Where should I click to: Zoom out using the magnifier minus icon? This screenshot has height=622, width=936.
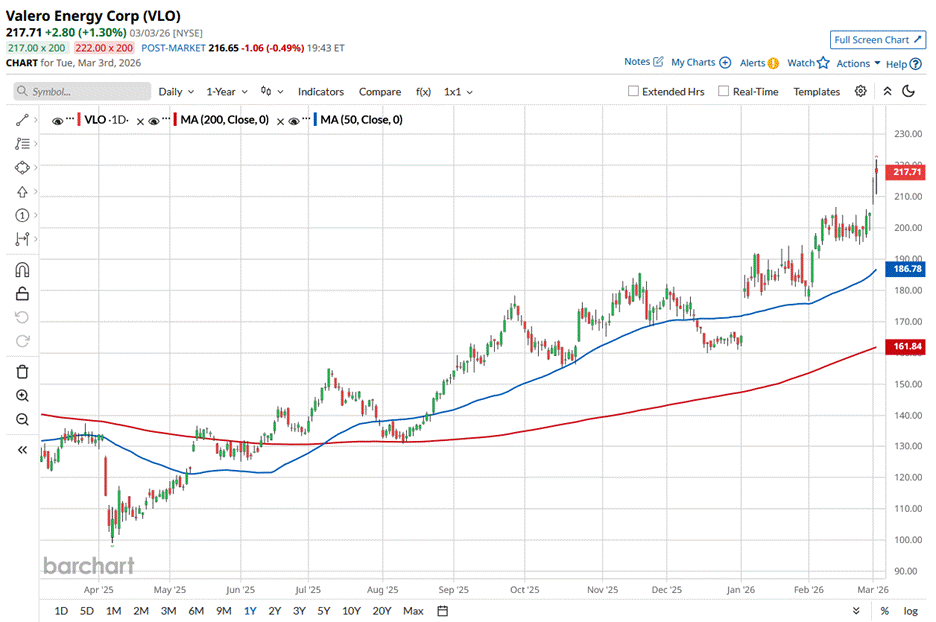tap(22, 420)
